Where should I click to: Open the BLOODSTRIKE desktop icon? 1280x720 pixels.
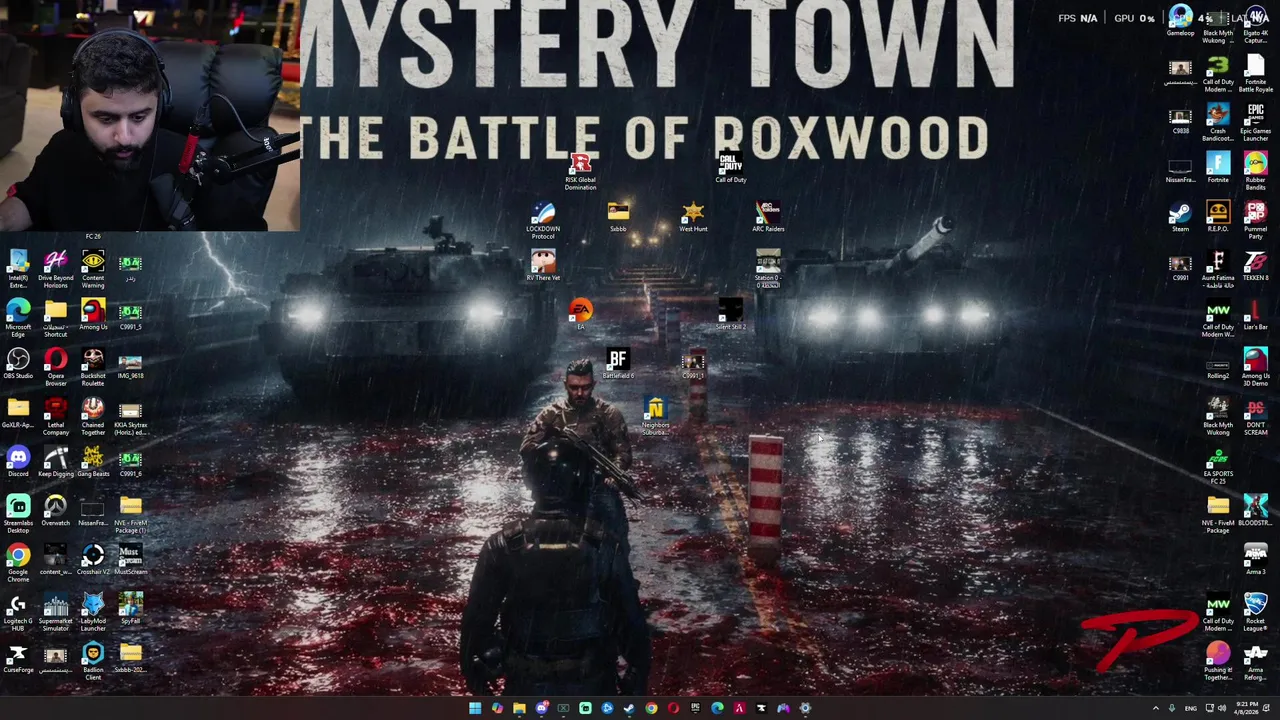point(1255,510)
